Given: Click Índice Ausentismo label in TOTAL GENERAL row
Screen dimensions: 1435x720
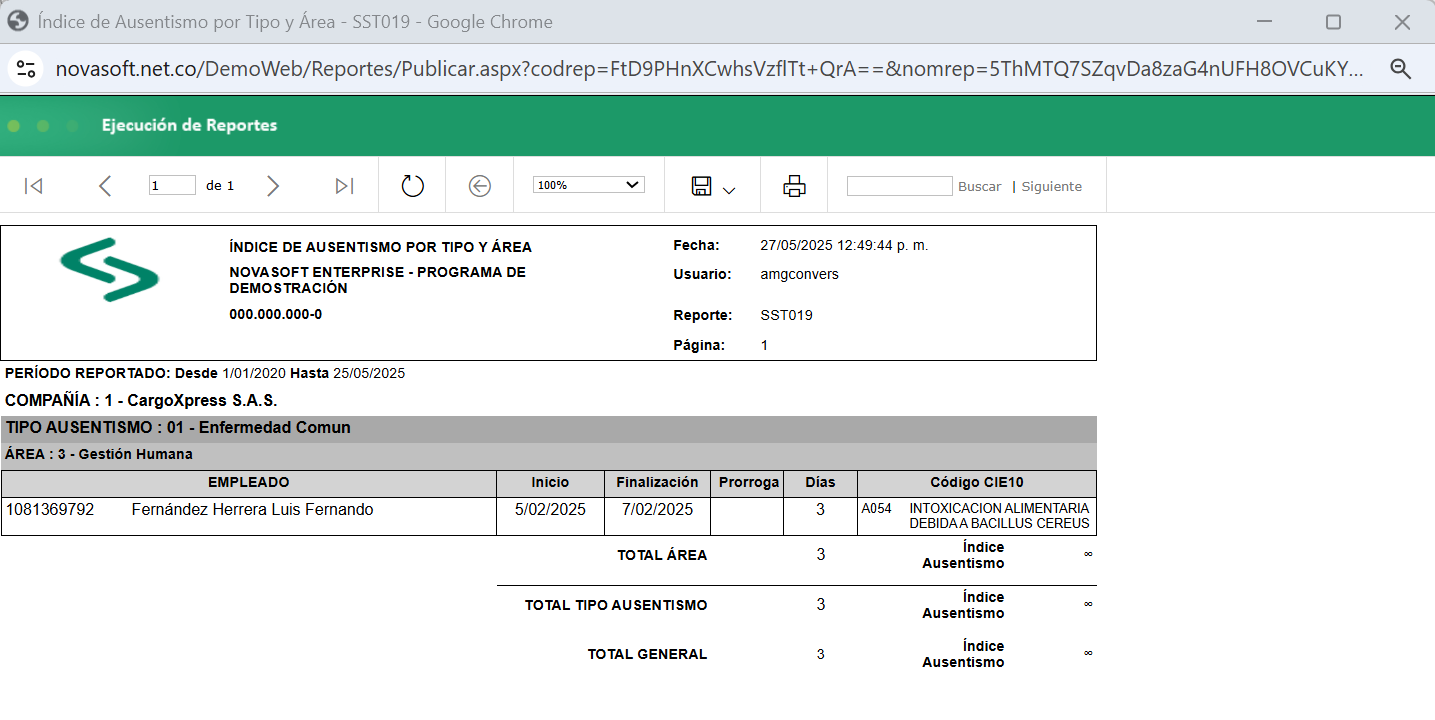Looking at the screenshot, I should [x=963, y=654].
